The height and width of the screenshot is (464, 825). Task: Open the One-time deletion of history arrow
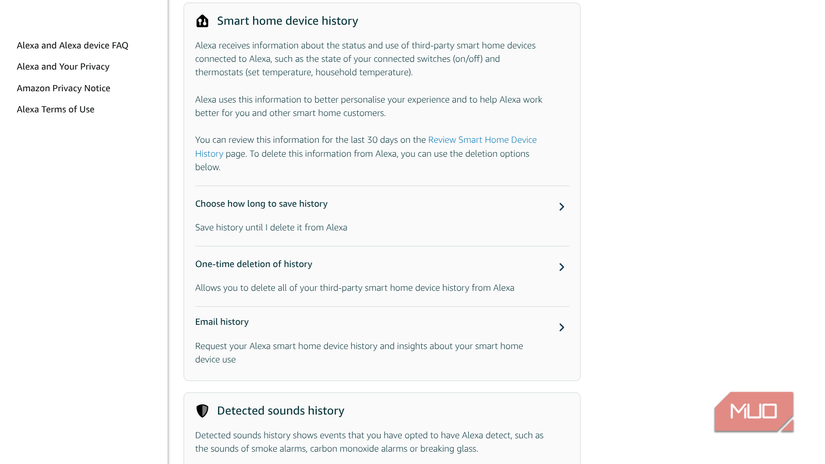coord(561,267)
